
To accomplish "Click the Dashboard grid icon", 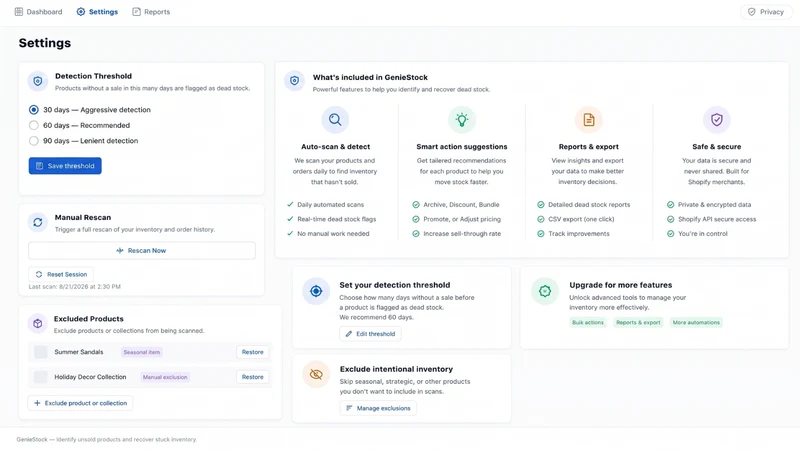I will point(19,12).
